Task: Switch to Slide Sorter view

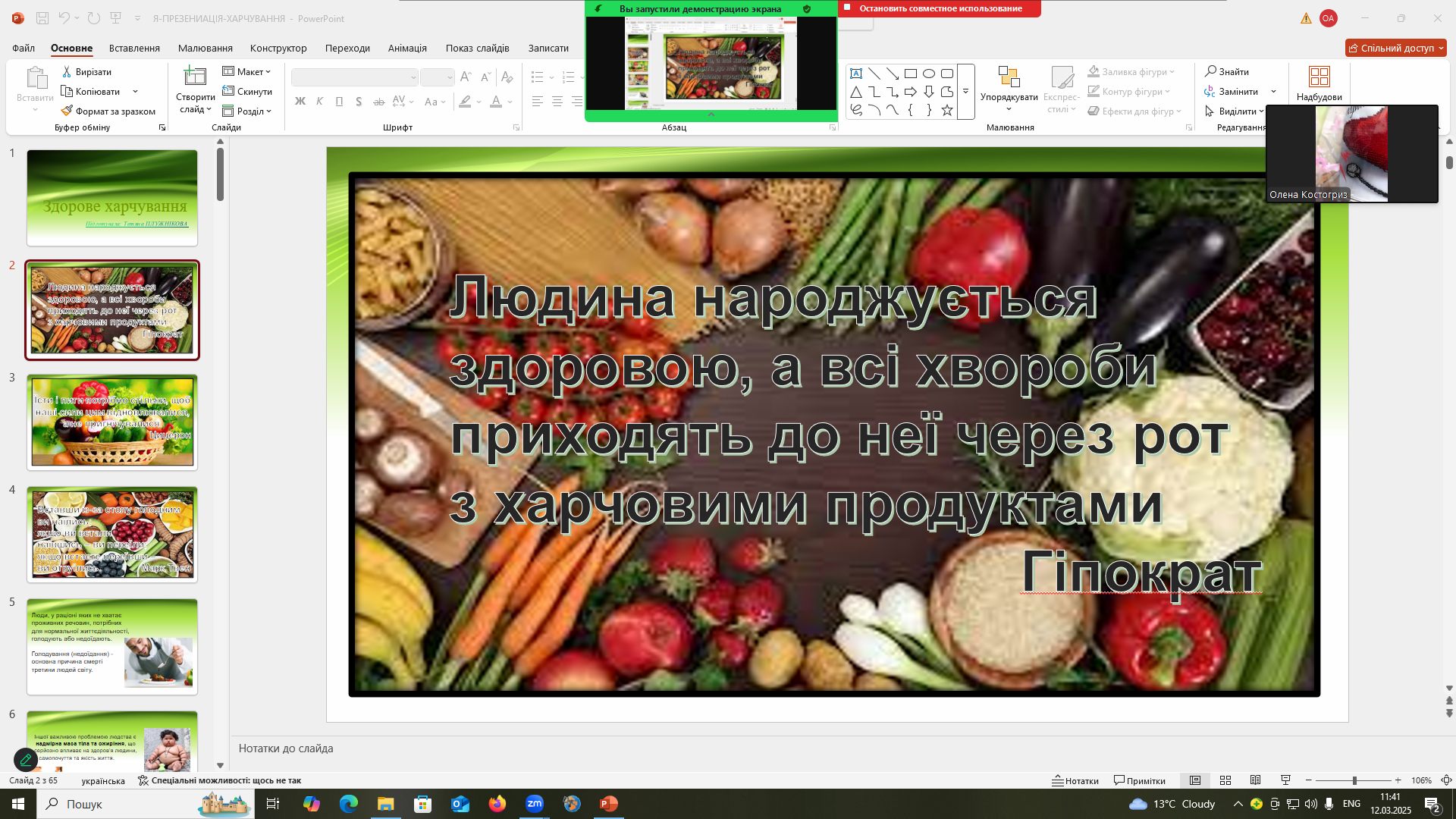Action: pyautogui.click(x=1225, y=780)
